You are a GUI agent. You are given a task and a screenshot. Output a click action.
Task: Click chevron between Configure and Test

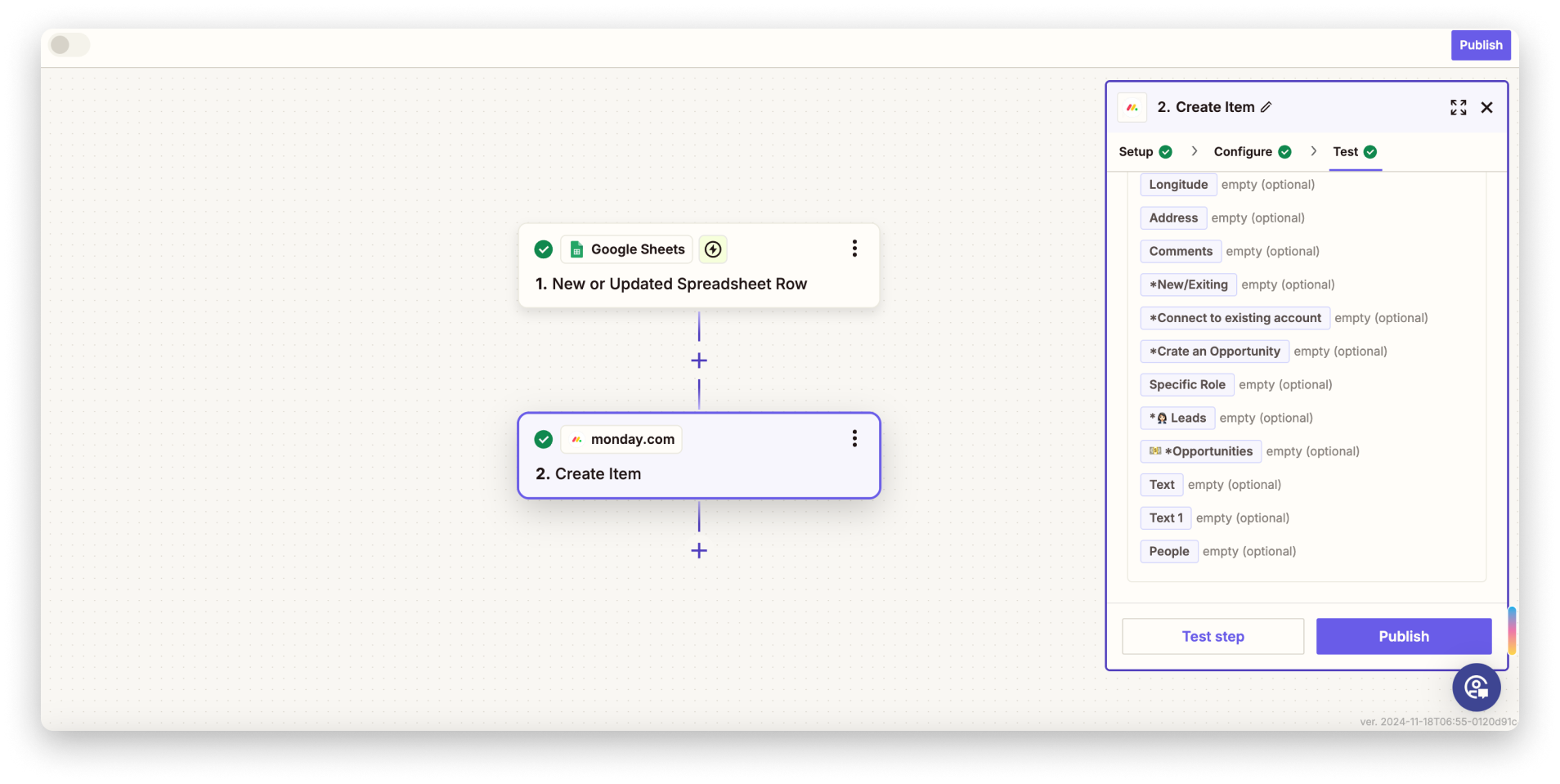pyautogui.click(x=1314, y=151)
